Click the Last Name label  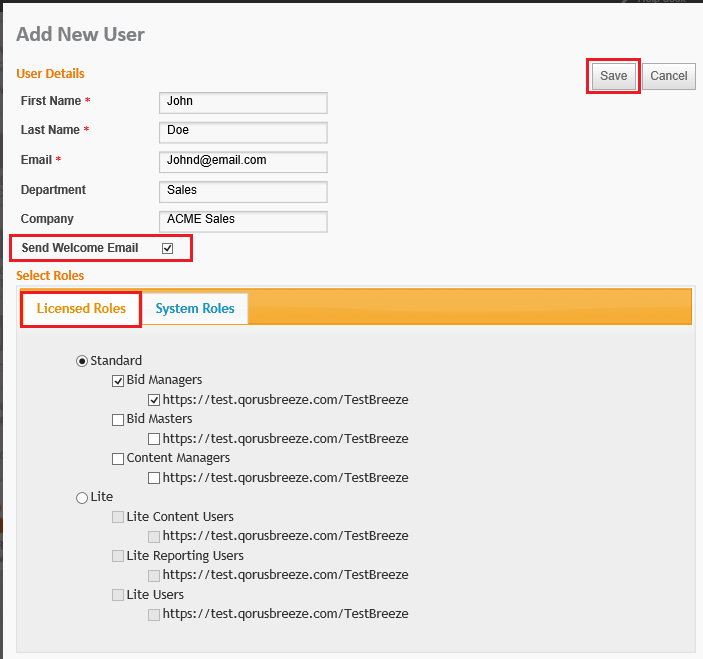[x=50, y=130]
